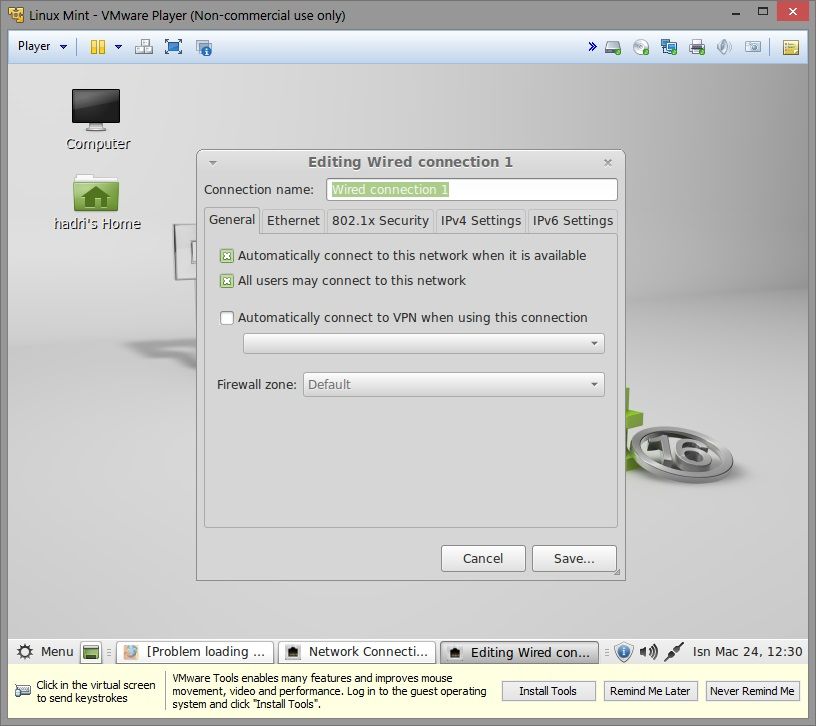Click the Cancel button
Screen dimensions: 816x726
[x=483, y=558]
